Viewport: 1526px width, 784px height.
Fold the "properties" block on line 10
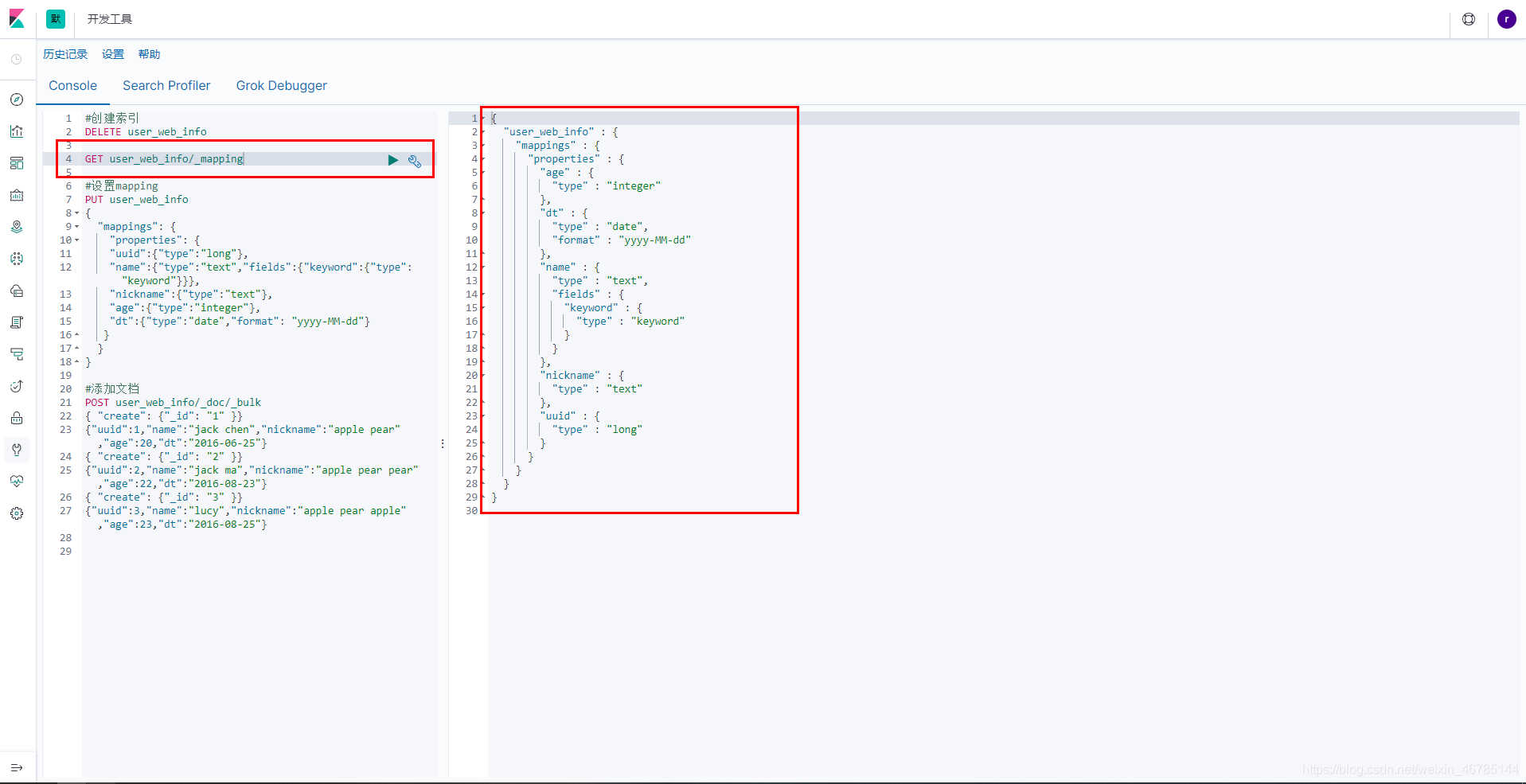click(76, 240)
